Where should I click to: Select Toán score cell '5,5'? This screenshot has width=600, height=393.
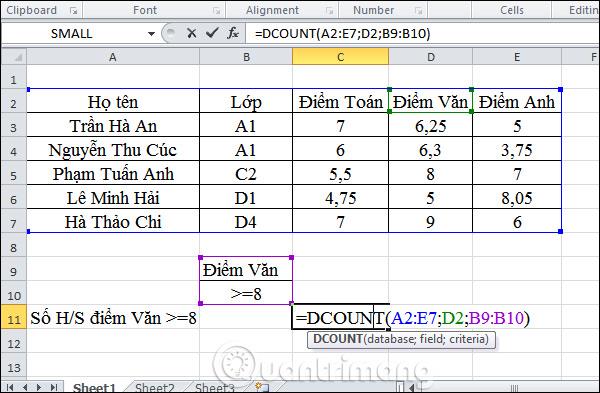click(340, 173)
